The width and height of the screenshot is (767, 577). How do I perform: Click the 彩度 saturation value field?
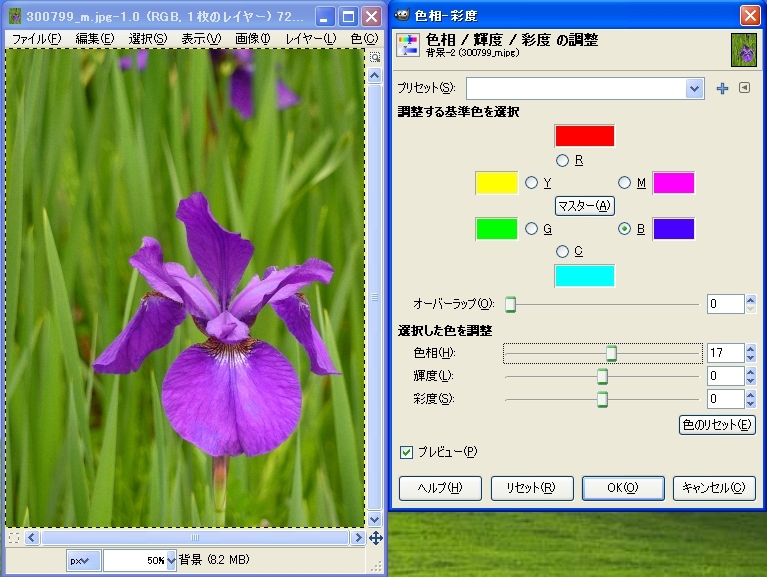point(726,399)
